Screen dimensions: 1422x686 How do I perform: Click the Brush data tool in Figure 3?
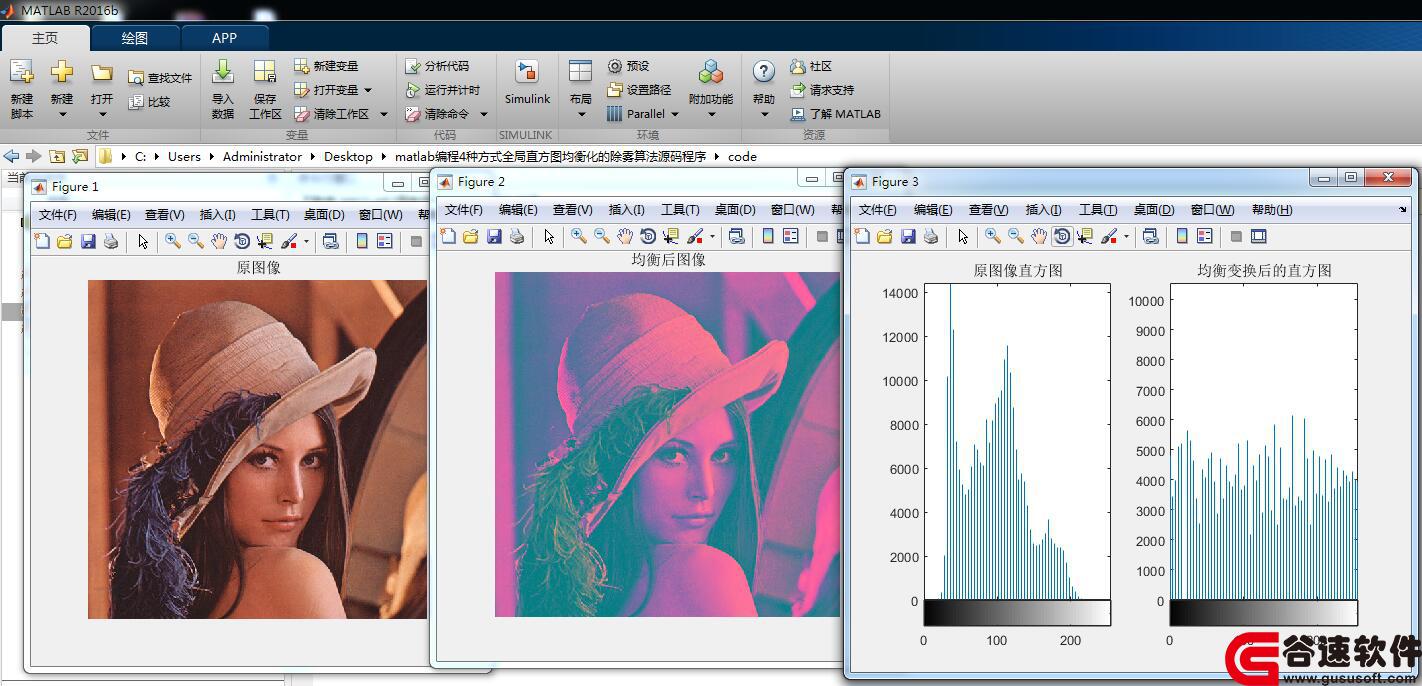[1109, 236]
